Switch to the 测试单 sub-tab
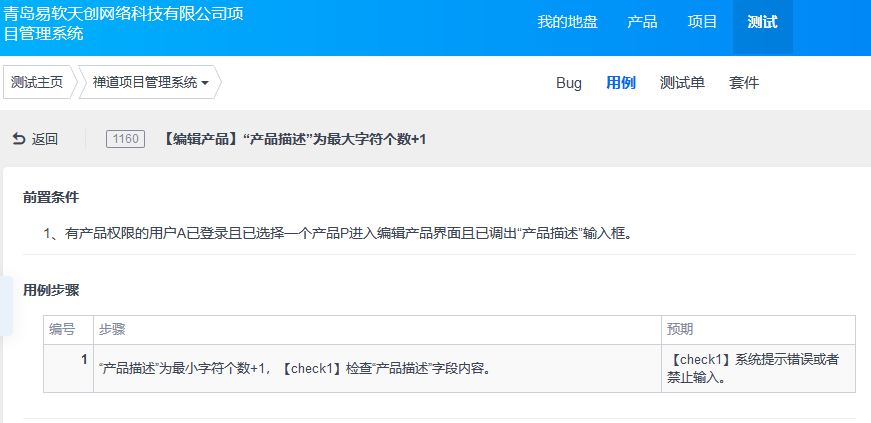Image resolution: width=871 pixels, height=423 pixels. 682,83
